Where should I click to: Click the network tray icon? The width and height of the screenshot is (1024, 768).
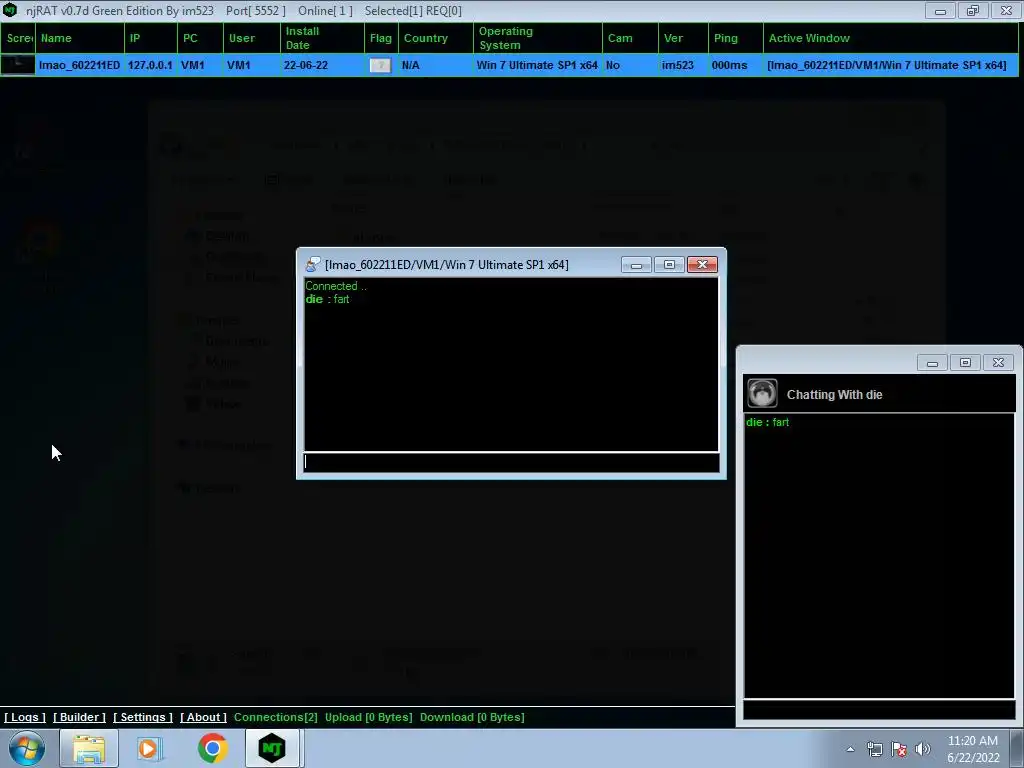(874, 749)
